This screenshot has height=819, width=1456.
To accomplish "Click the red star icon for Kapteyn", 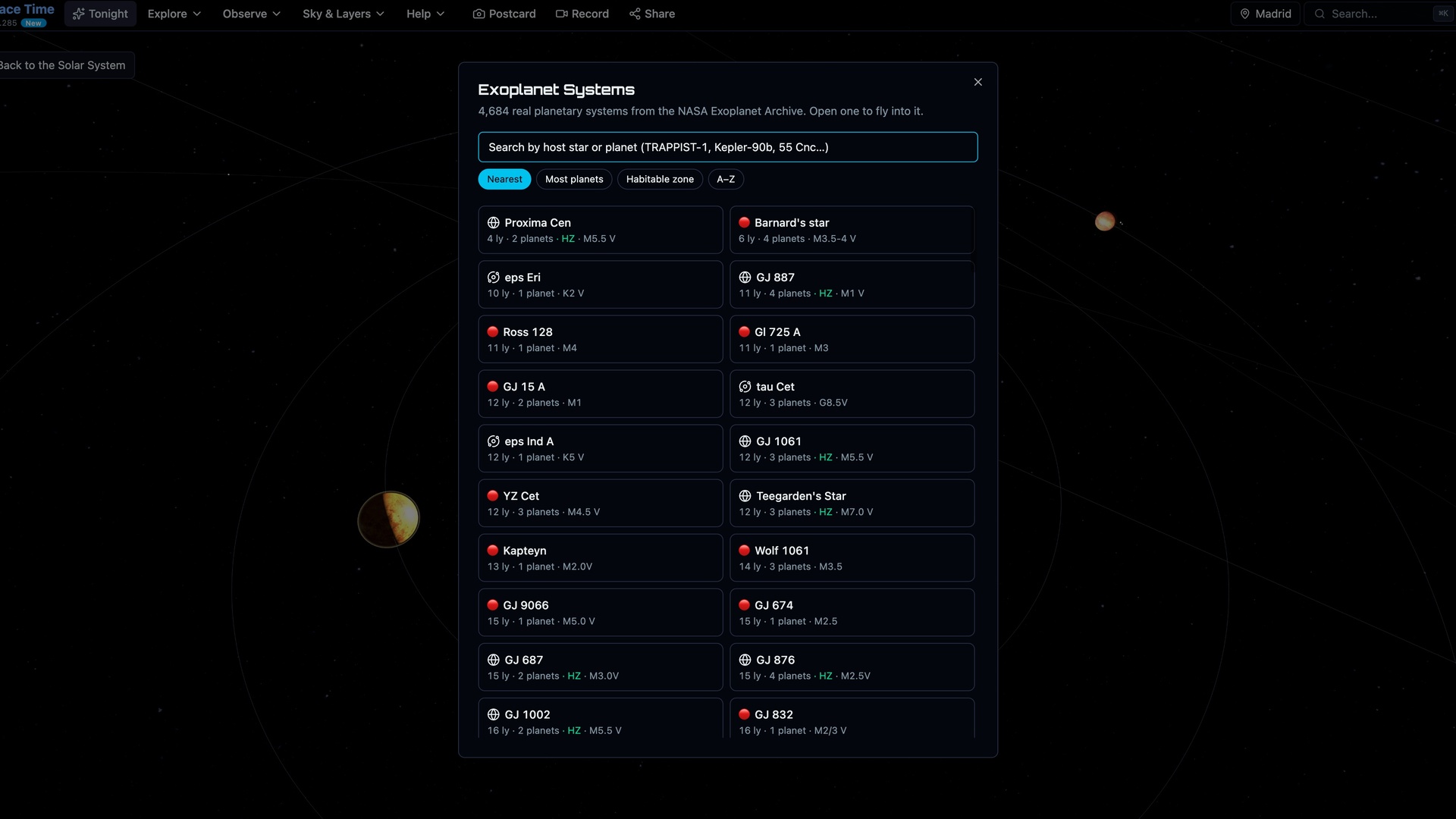I will click(493, 550).
